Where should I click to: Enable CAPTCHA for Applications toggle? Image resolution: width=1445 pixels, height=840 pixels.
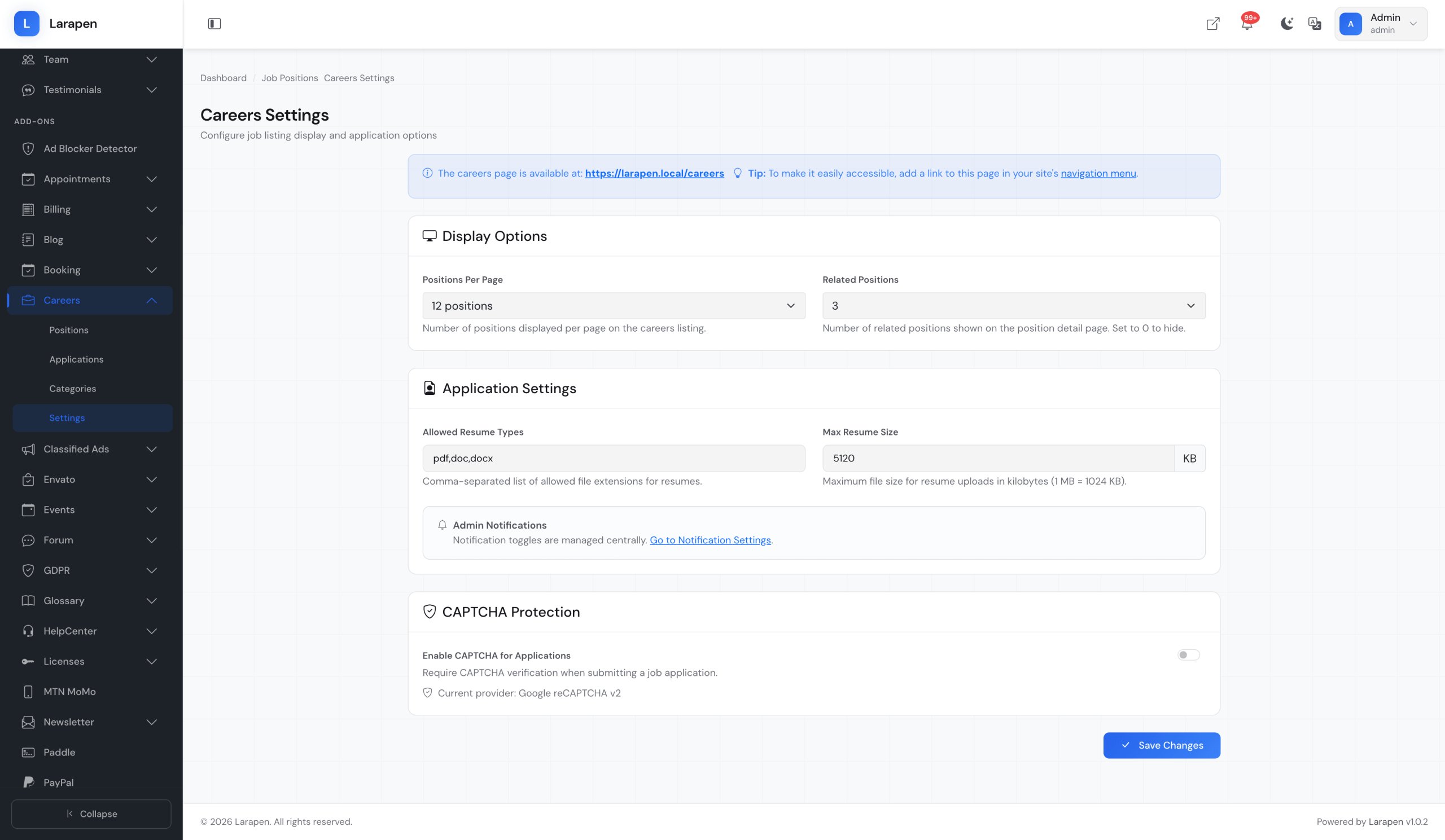[1188, 655]
